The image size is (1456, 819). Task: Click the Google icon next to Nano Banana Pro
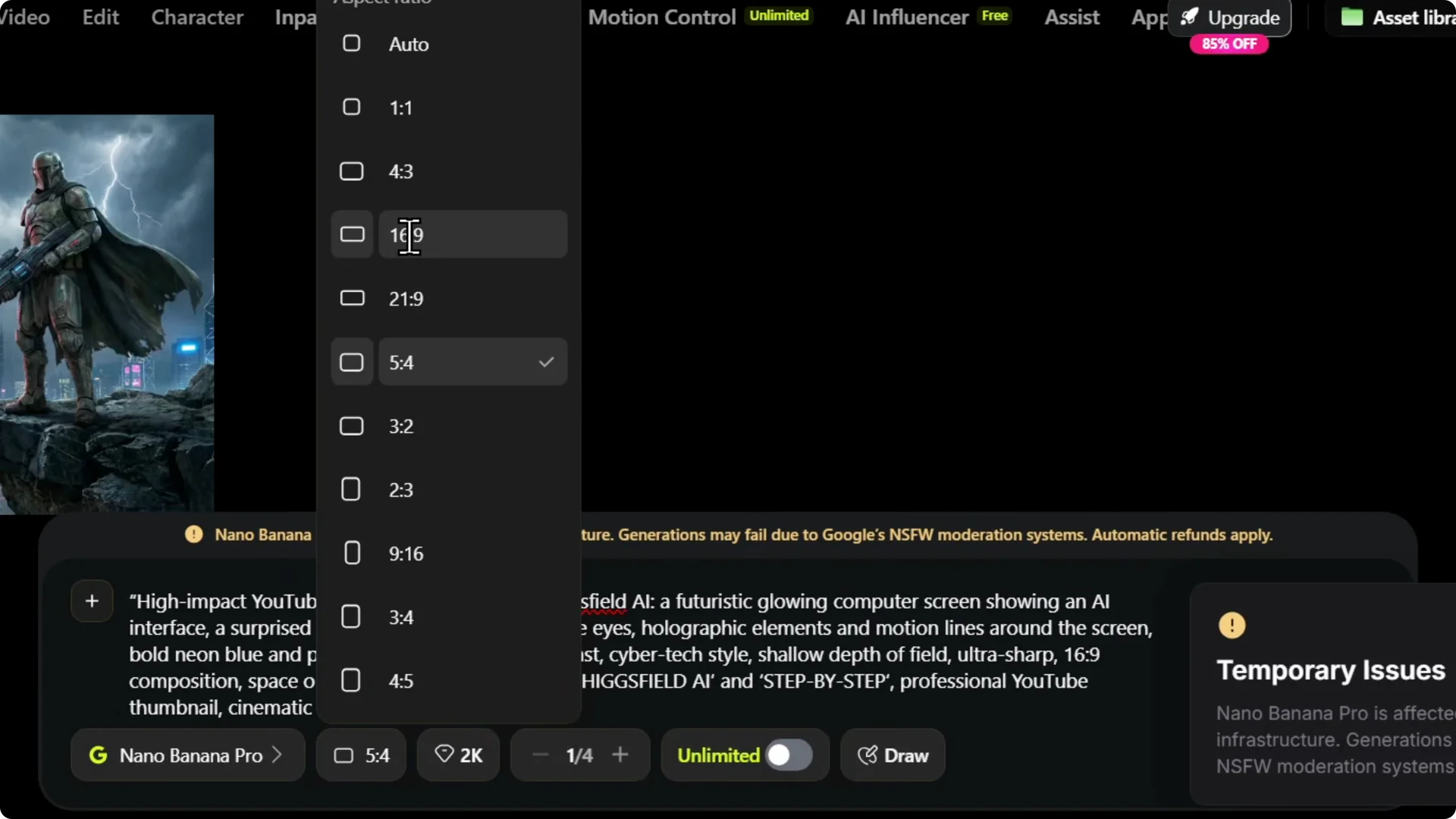[x=99, y=755]
